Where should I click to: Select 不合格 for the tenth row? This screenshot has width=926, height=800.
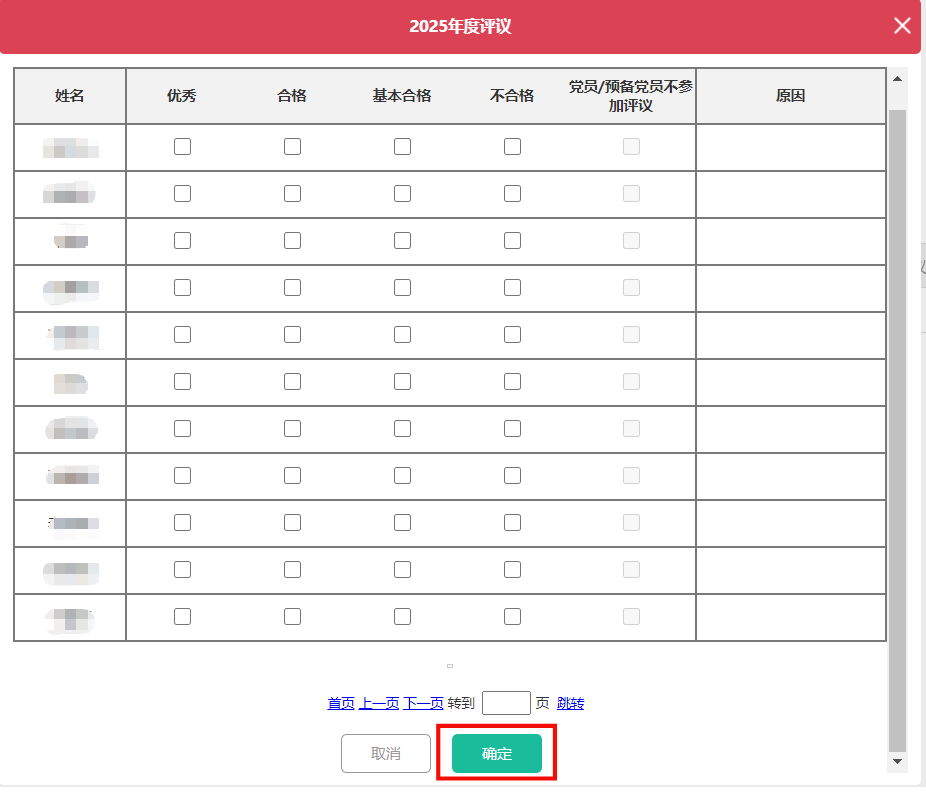pyautogui.click(x=512, y=570)
